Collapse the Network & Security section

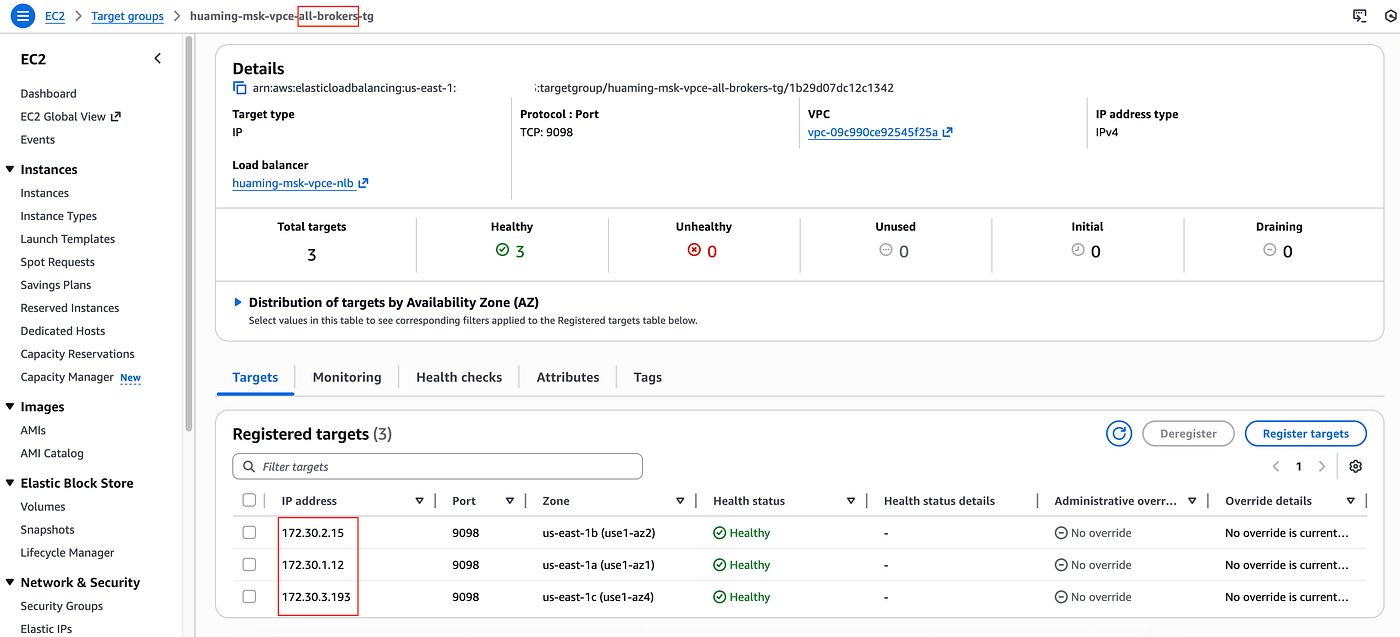pos(10,582)
